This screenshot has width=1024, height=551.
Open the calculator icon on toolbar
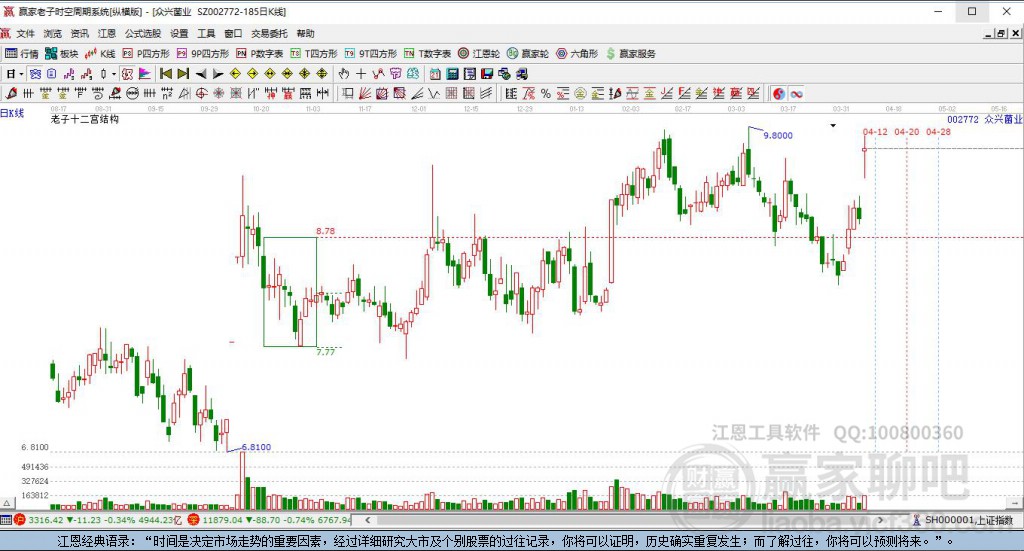coord(452,74)
